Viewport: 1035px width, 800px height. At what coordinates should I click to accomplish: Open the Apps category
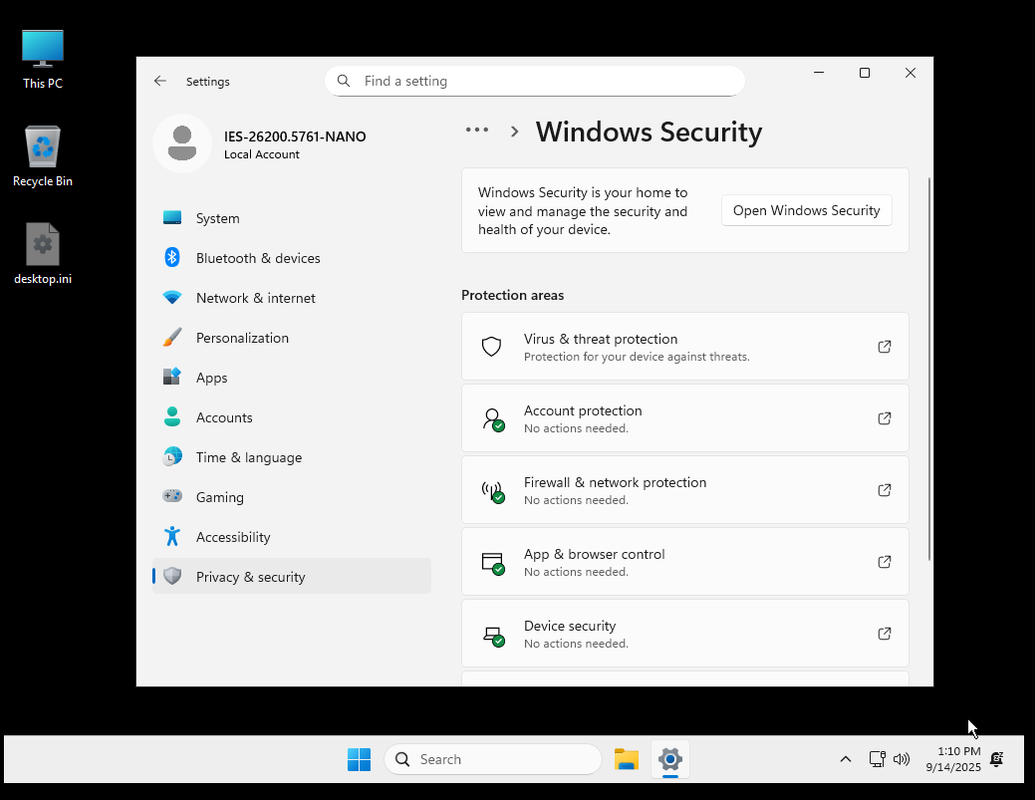click(291, 378)
